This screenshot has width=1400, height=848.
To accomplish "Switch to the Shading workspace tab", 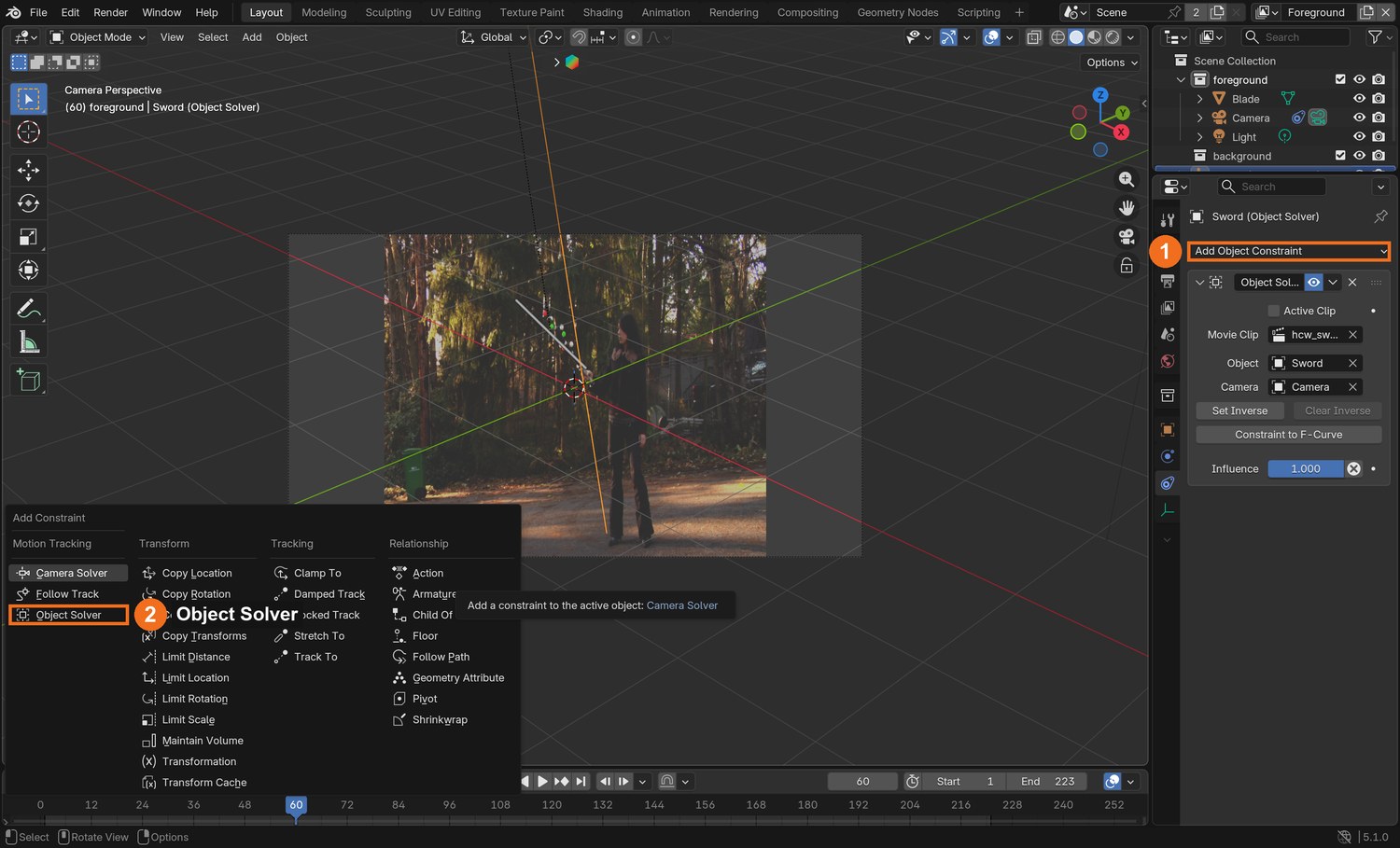I will [x=603, y=12].
